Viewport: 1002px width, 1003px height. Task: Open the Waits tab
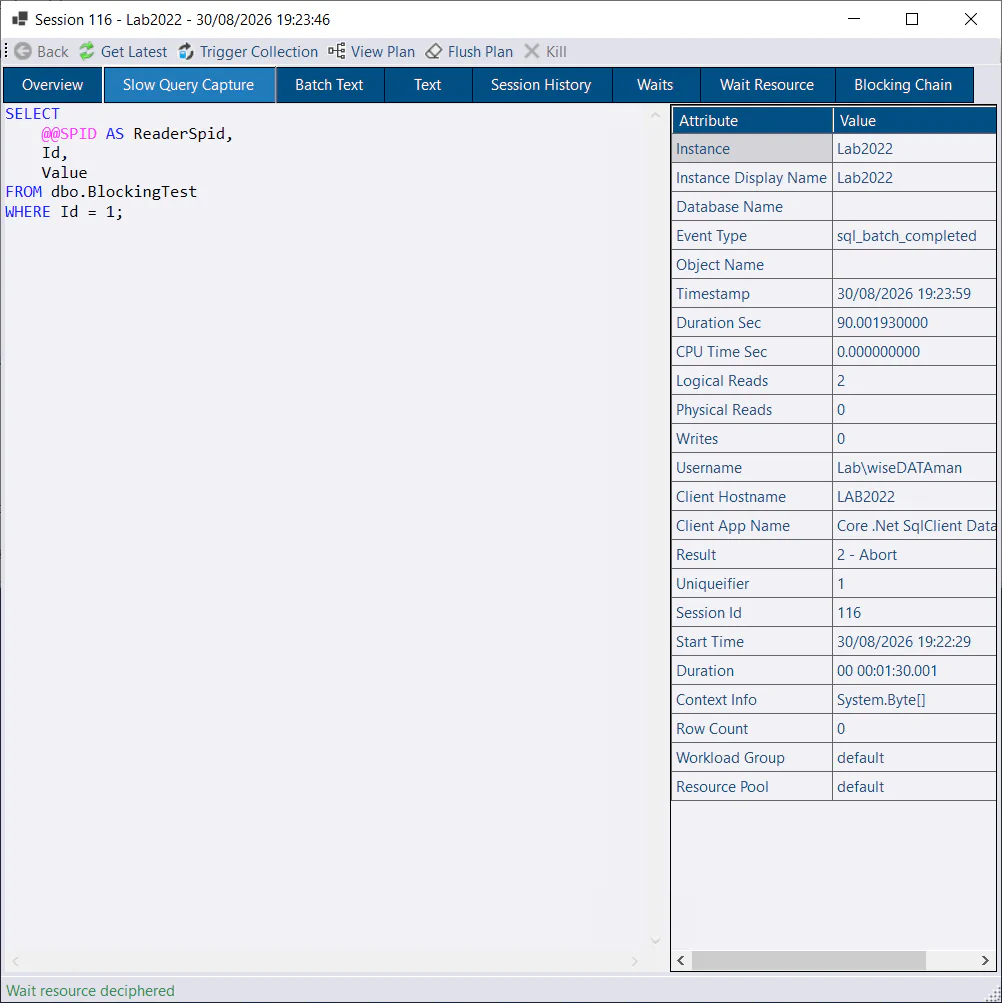pyautogui.click(x=655, y=85)
